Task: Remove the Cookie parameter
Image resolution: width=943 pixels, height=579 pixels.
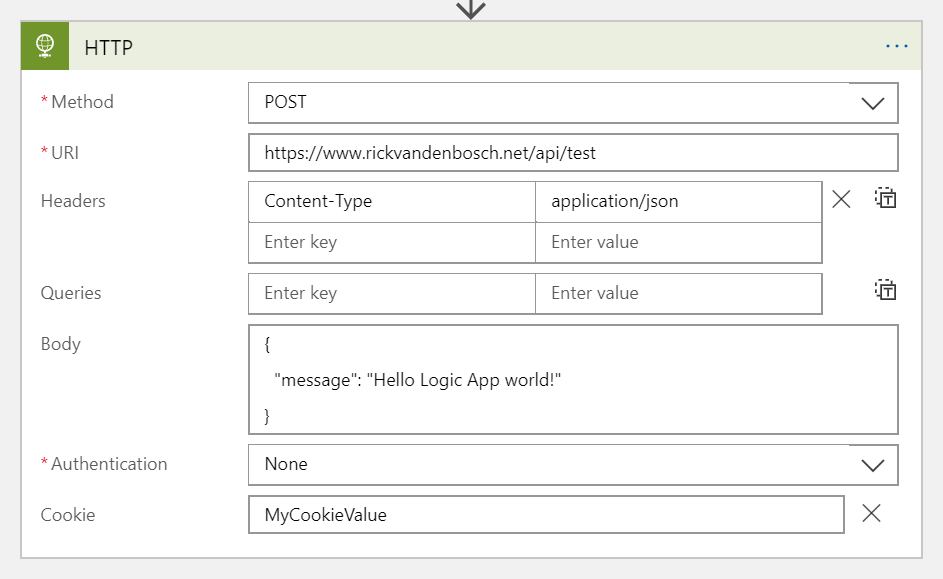Action: point(871,514)
